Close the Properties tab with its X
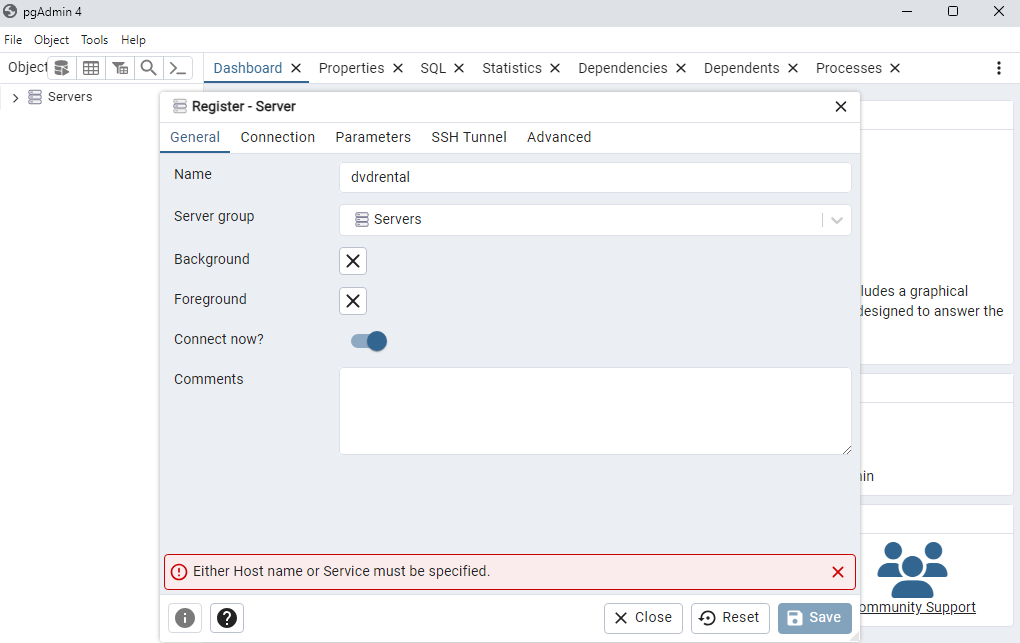Screen dimensions: 1020x643 pyautogui.click(x=398, y=68)
